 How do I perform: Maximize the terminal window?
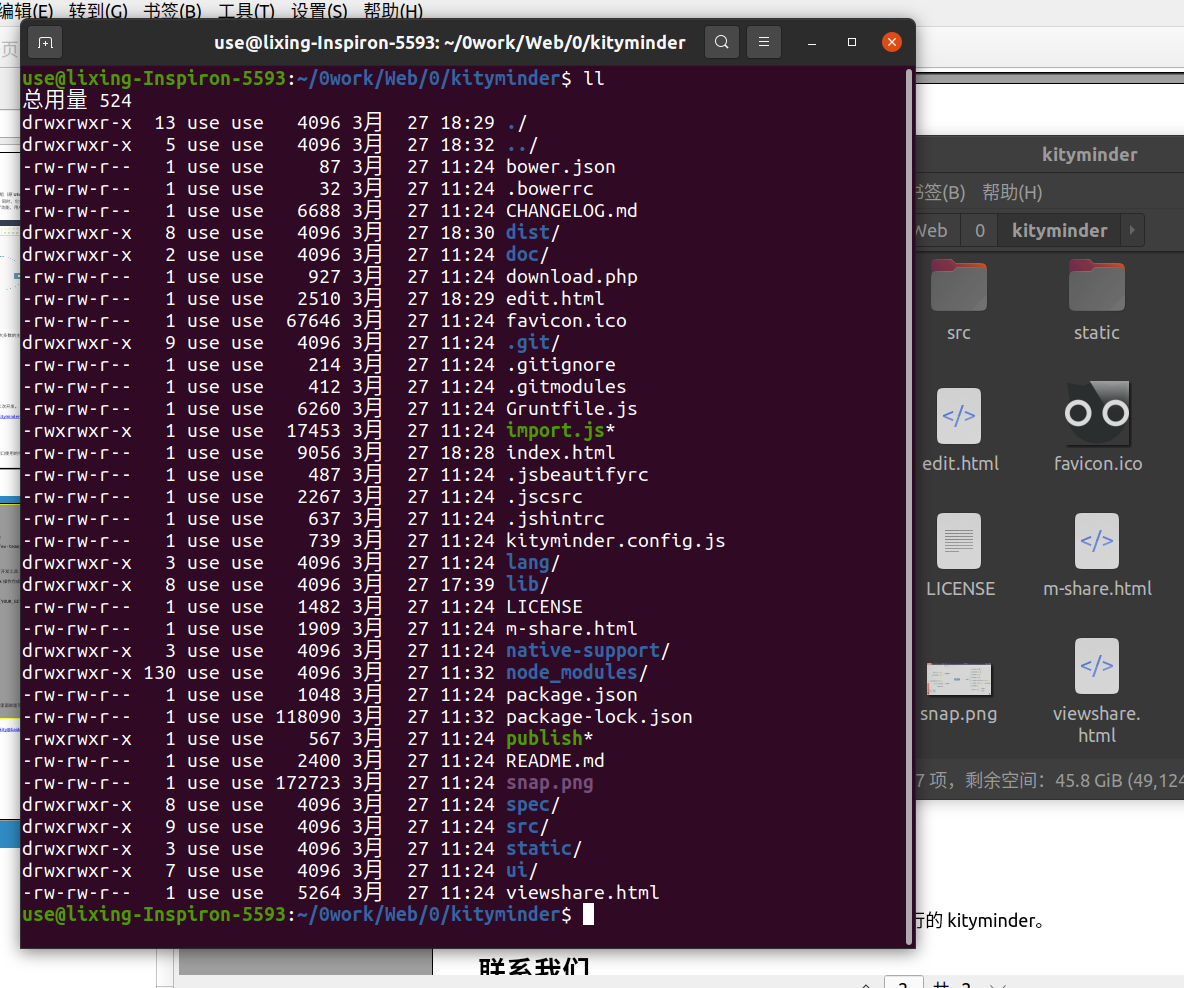click(x=852, y=43)
